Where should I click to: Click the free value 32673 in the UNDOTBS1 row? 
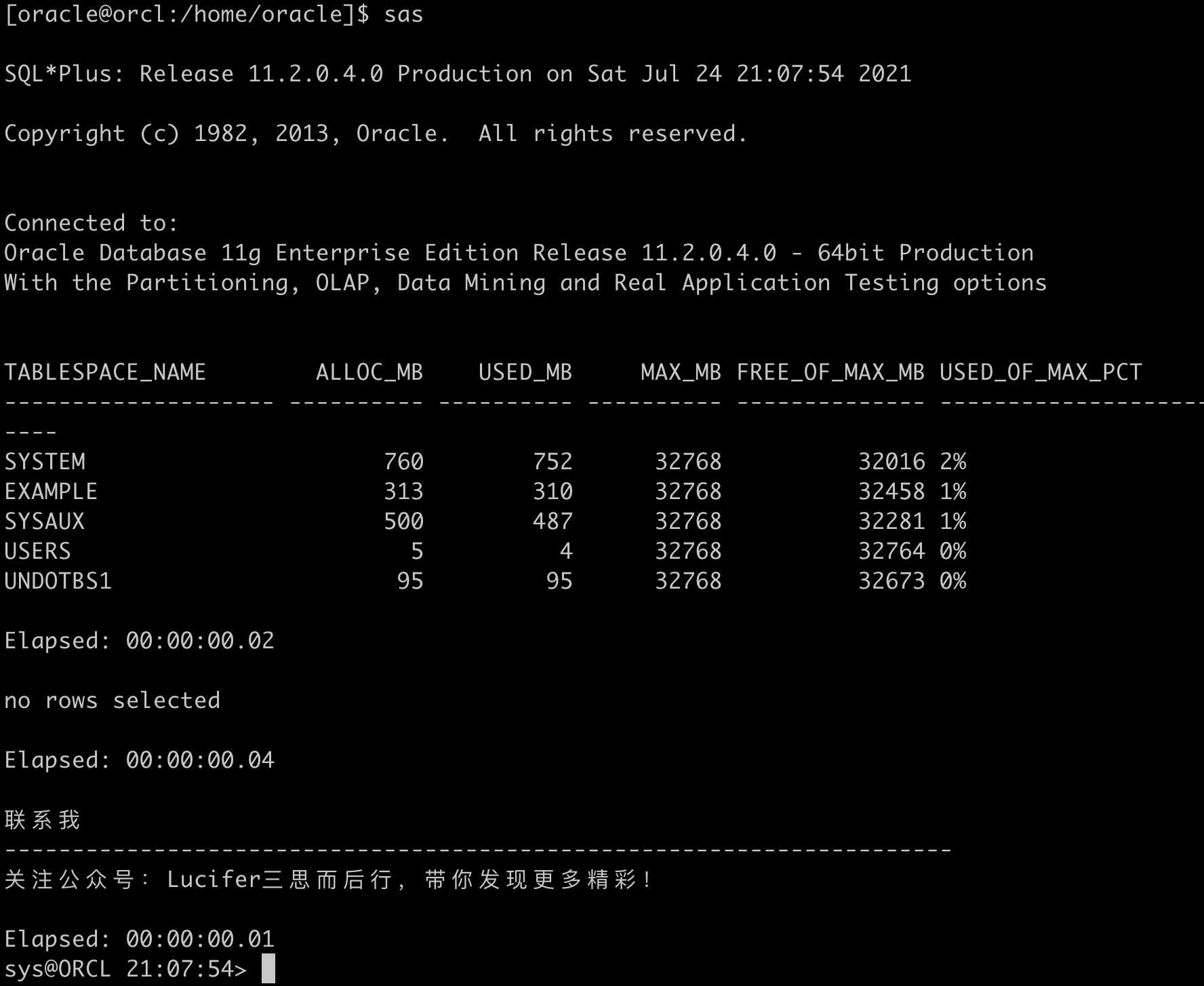click(x=891, y=581)
